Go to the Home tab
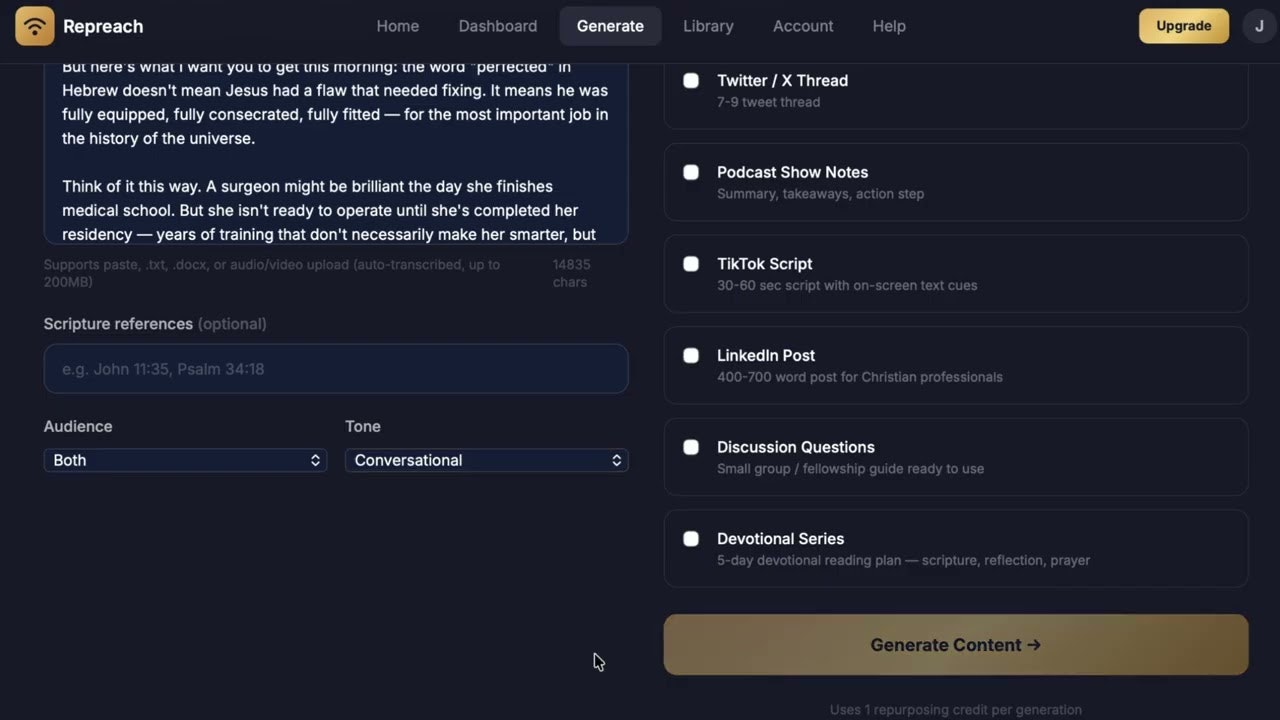The width and height of the screenshot is (1280, 720). 398,26
